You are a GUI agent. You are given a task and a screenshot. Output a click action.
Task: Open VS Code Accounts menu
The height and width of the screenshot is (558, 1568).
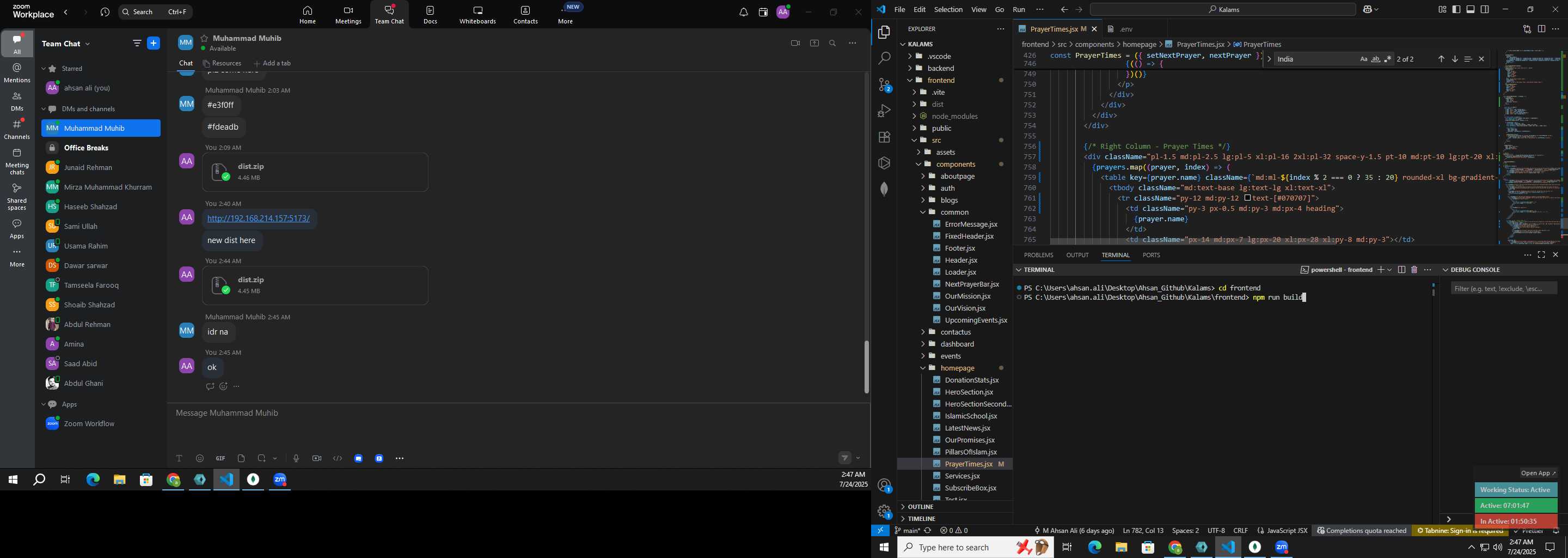(x=884, y=486)
